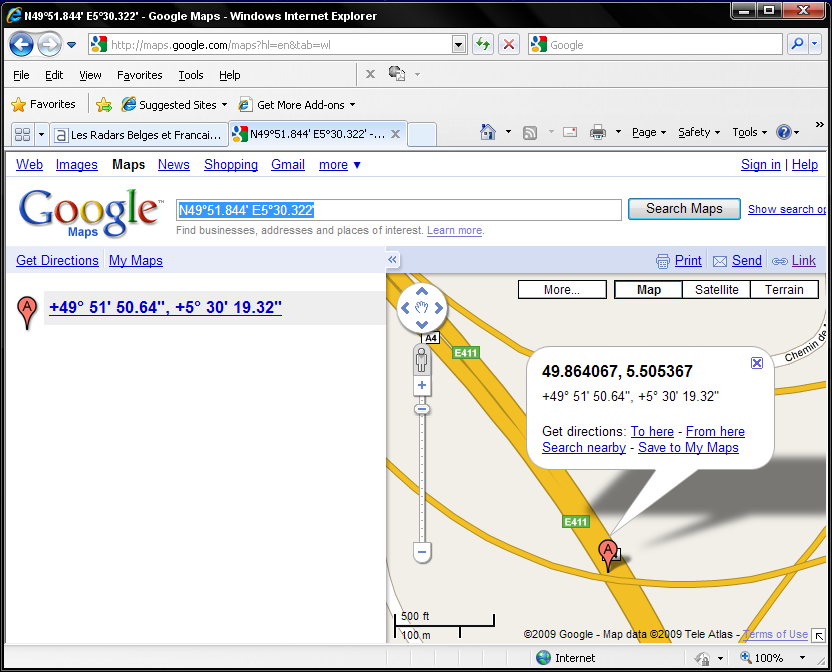This screenshot has width=832, height=672.
Task: Switch to Les Radars Belges tab
Action: (x=138, y=134)
